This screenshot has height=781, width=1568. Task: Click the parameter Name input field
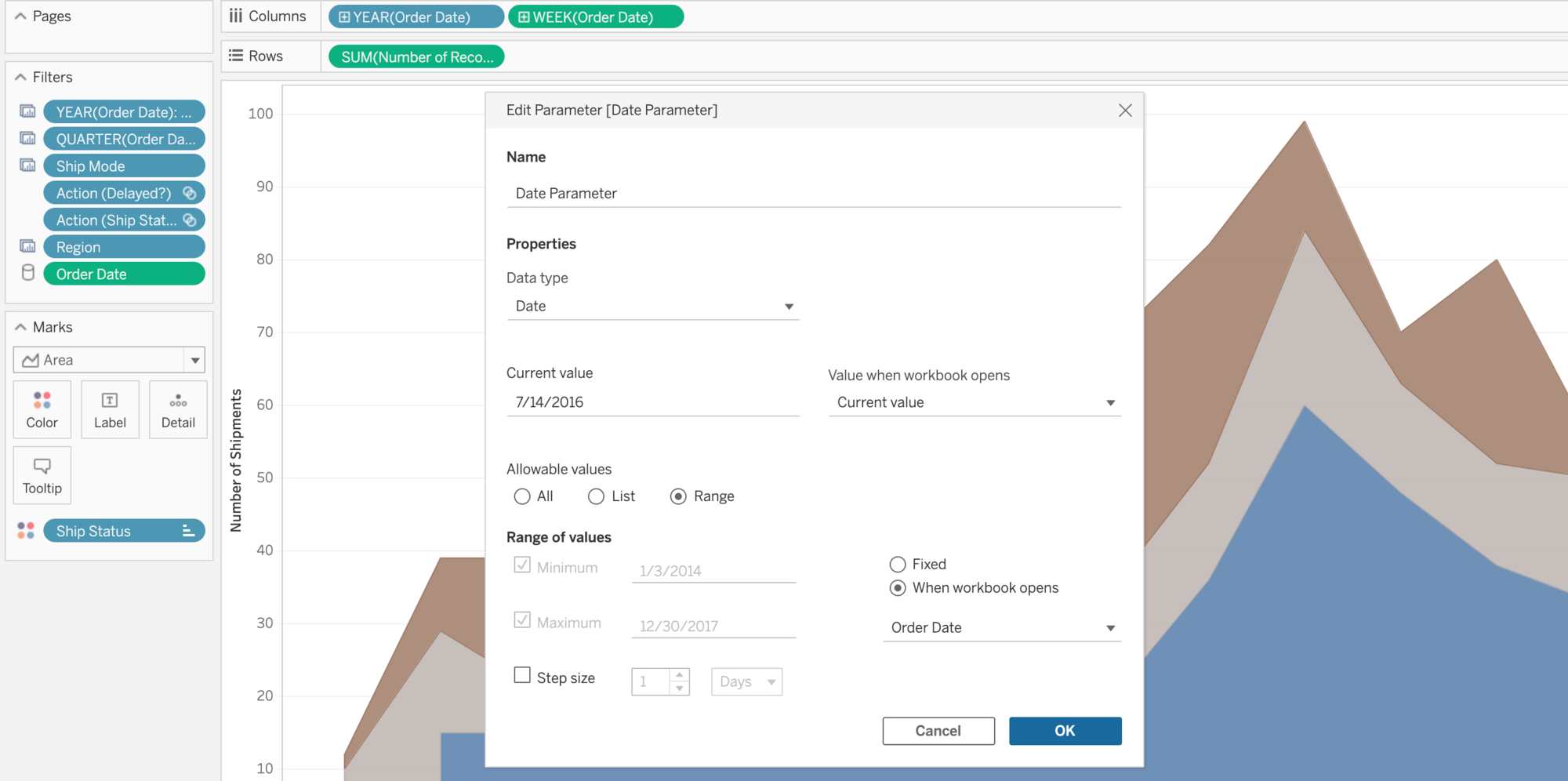(x=814, y=193)
